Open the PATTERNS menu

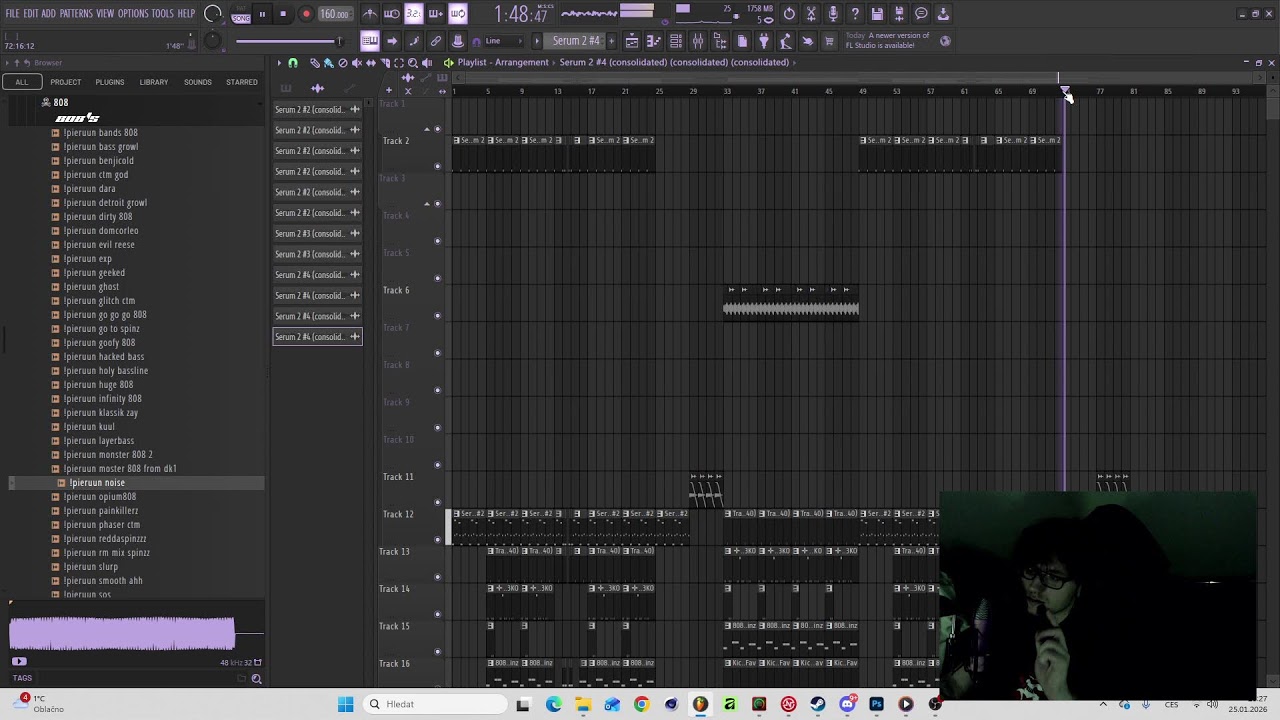tap(76, 14)
